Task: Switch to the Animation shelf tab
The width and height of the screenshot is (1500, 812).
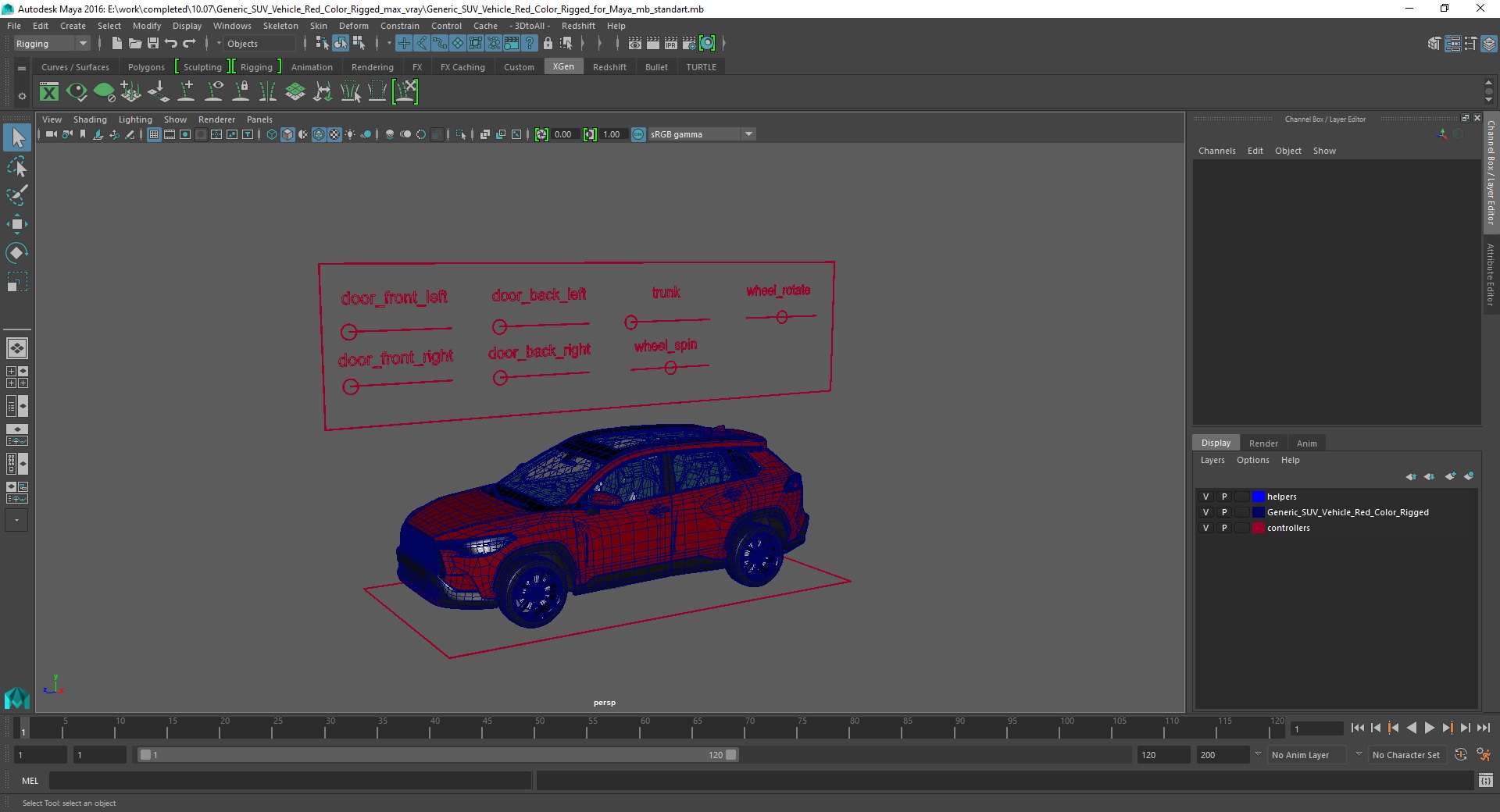Action: pos(312,67)
